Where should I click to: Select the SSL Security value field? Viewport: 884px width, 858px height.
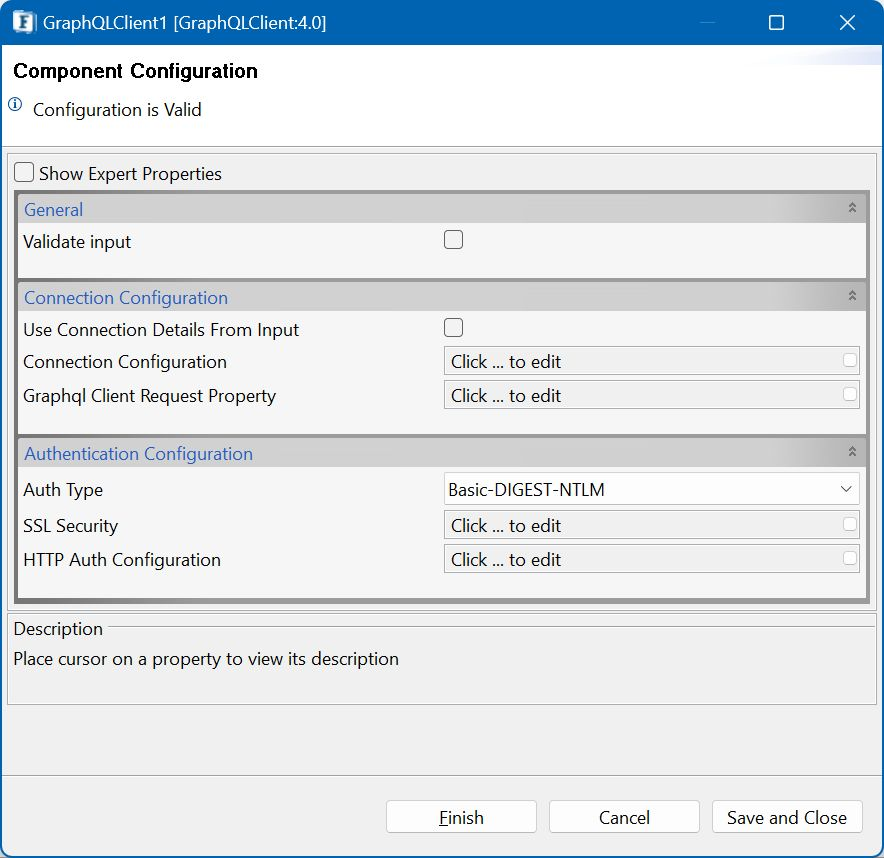point(651,525)
